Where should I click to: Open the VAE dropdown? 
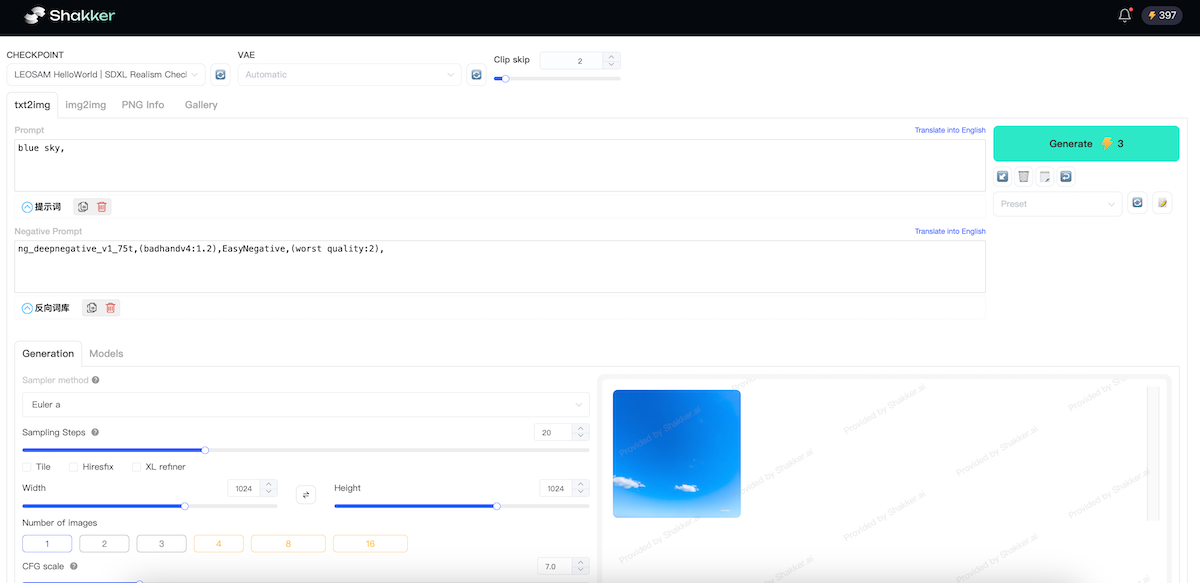[350, 74]
